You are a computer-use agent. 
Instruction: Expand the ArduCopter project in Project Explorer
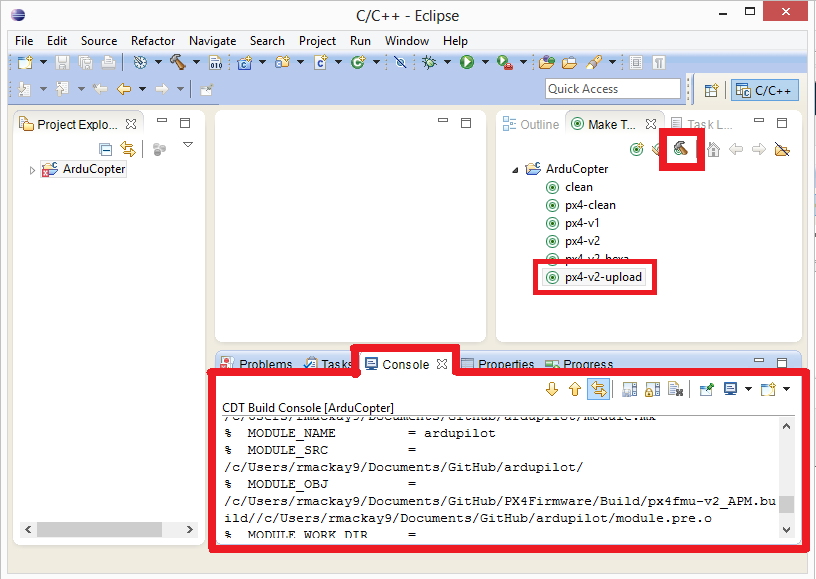pos(32,170)
